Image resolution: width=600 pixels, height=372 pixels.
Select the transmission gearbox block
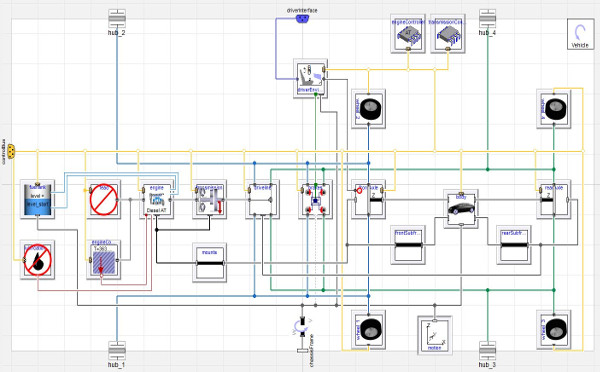(209, 199)
